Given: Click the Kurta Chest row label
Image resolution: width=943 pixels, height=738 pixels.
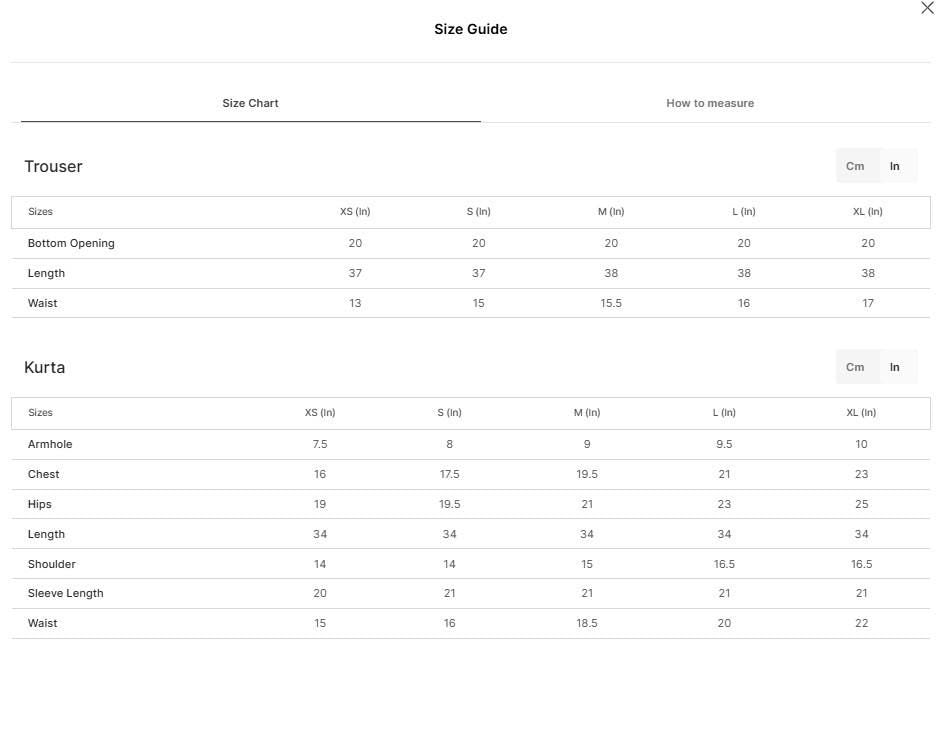Looking at the screenshot, I should pos(43,475).
